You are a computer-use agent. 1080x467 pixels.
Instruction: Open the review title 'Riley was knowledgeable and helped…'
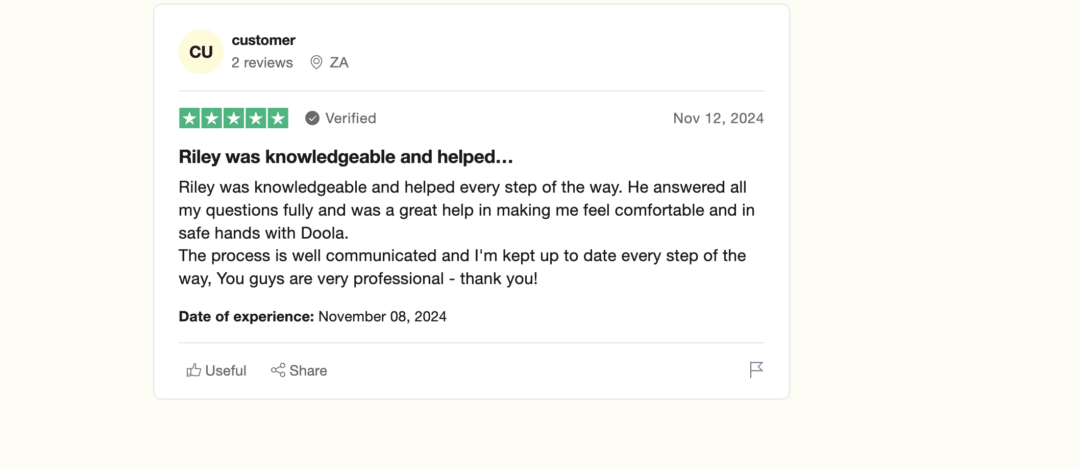[x=346, y=157]
